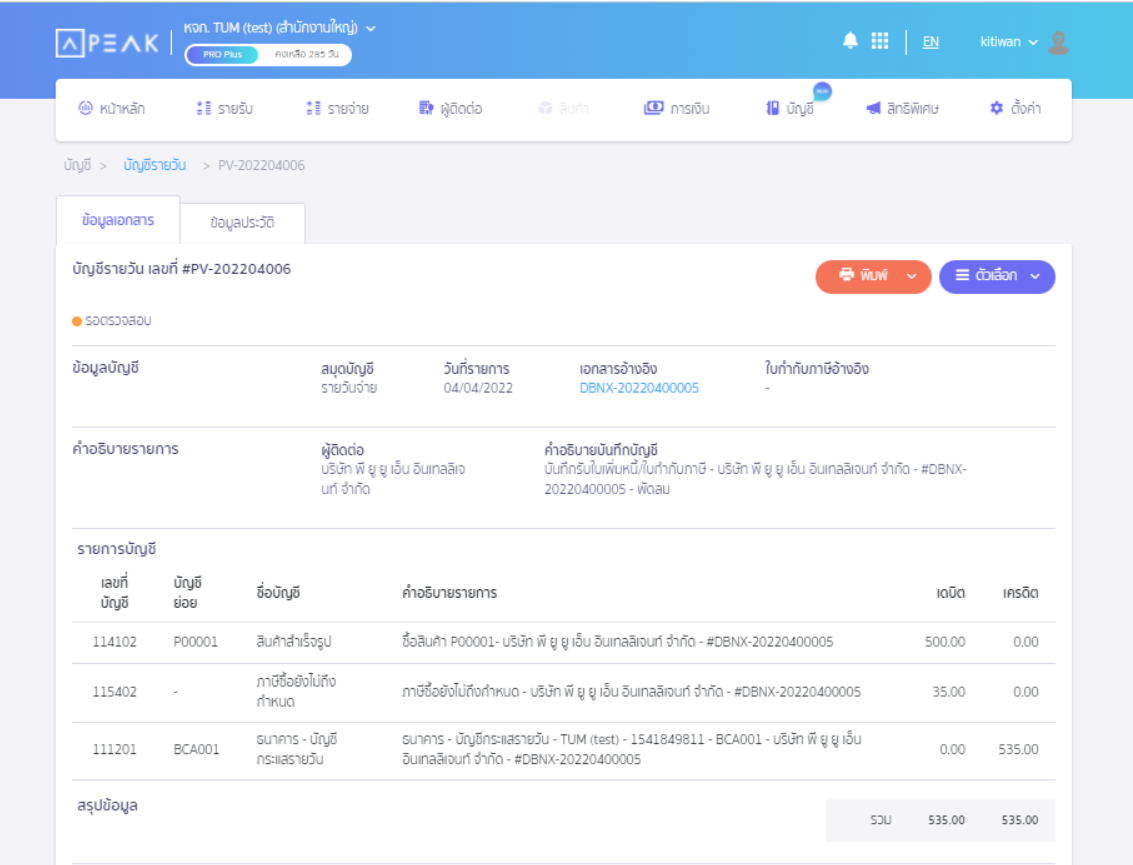The image size is (1133, 865).
Task: Click the รอตรวจสอบ status label
Action: (x=118, y=321)
